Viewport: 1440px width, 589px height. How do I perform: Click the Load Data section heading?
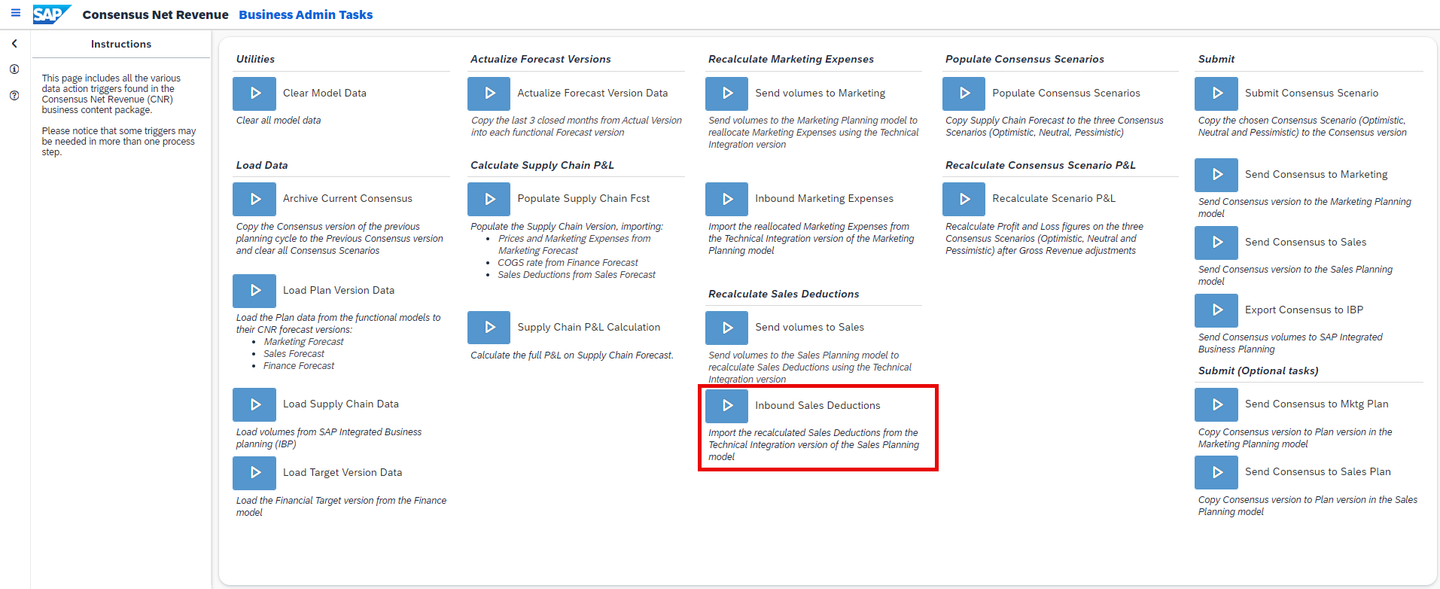point(262,165)
